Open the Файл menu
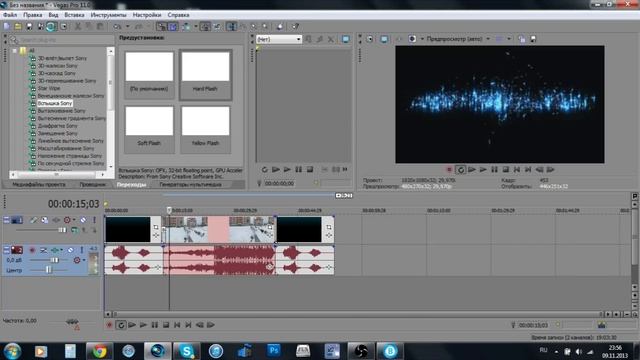Image resolution: width=640 pixels, height=360 pixels. coord(10,15)
